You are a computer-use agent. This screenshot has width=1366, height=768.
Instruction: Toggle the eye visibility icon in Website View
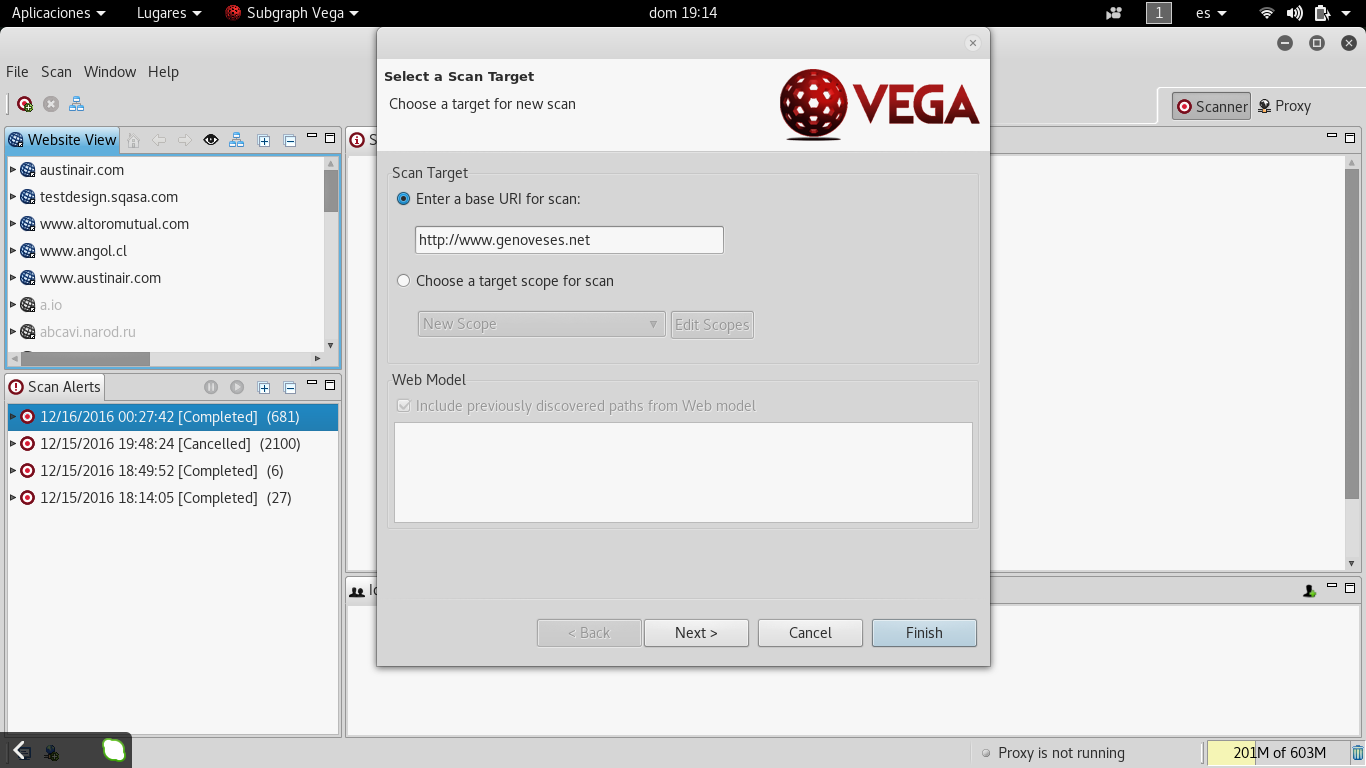[x=211, y=140]
